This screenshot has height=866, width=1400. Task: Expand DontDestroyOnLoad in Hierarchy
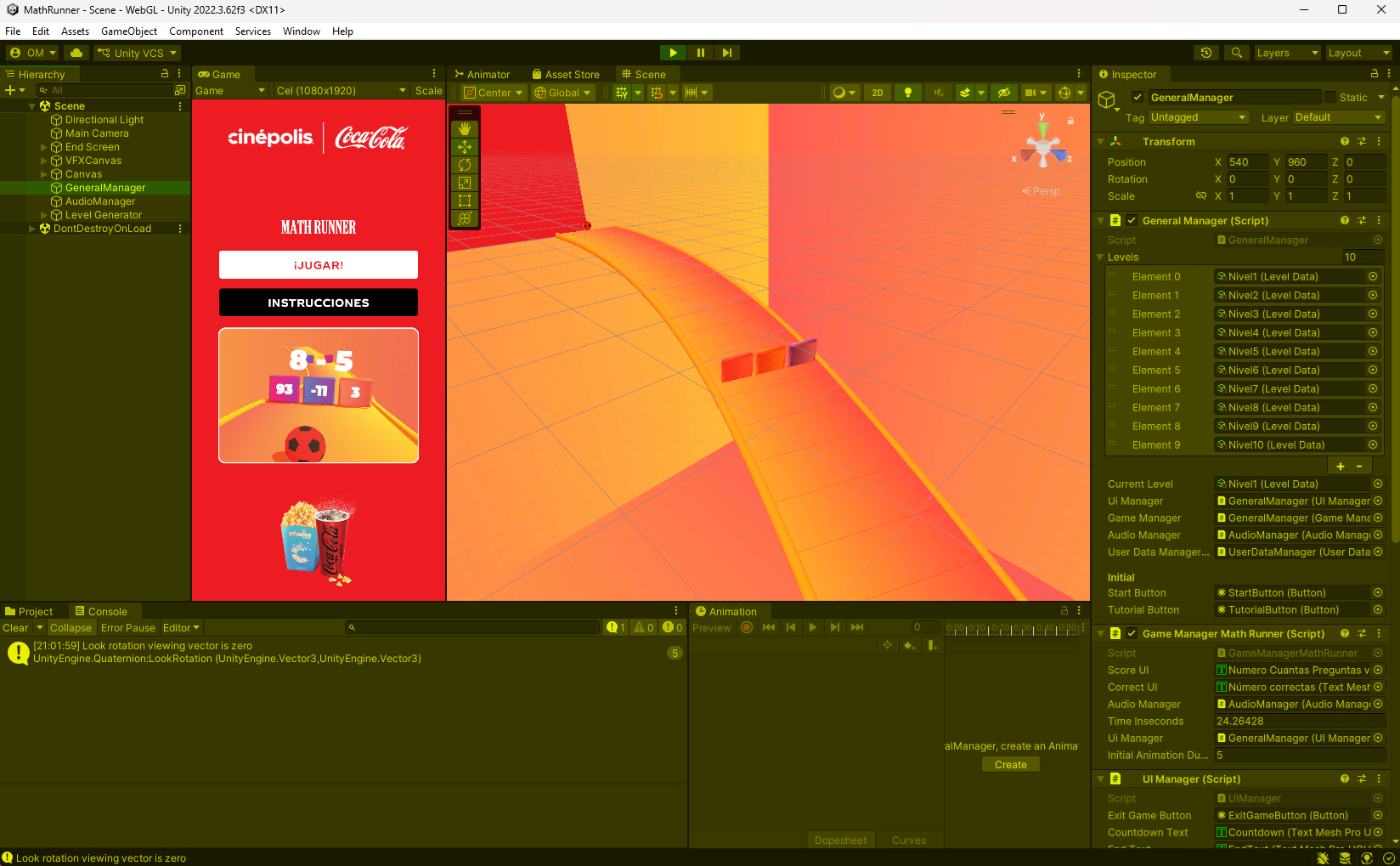click(x=32, y=229)
